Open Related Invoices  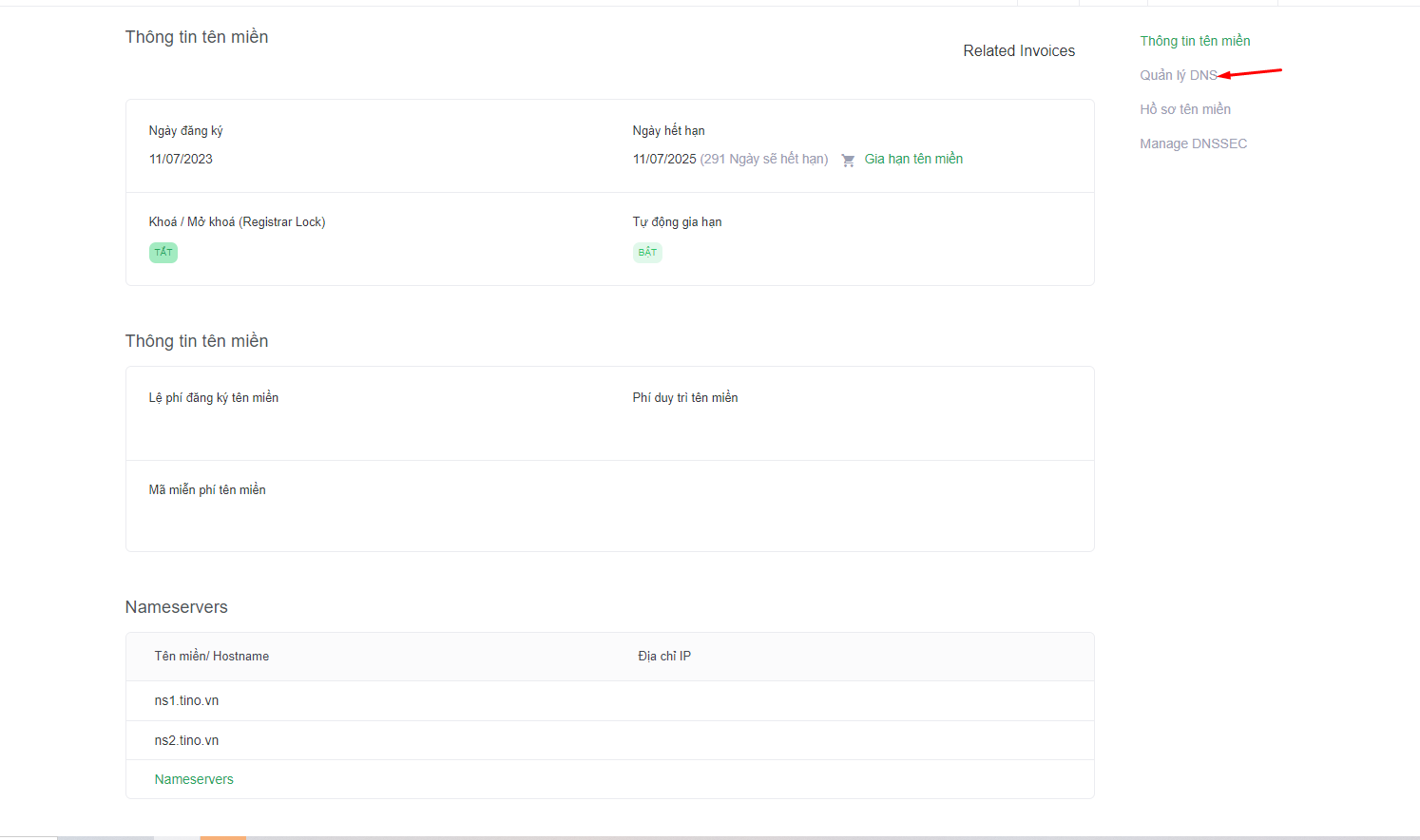1019,51
